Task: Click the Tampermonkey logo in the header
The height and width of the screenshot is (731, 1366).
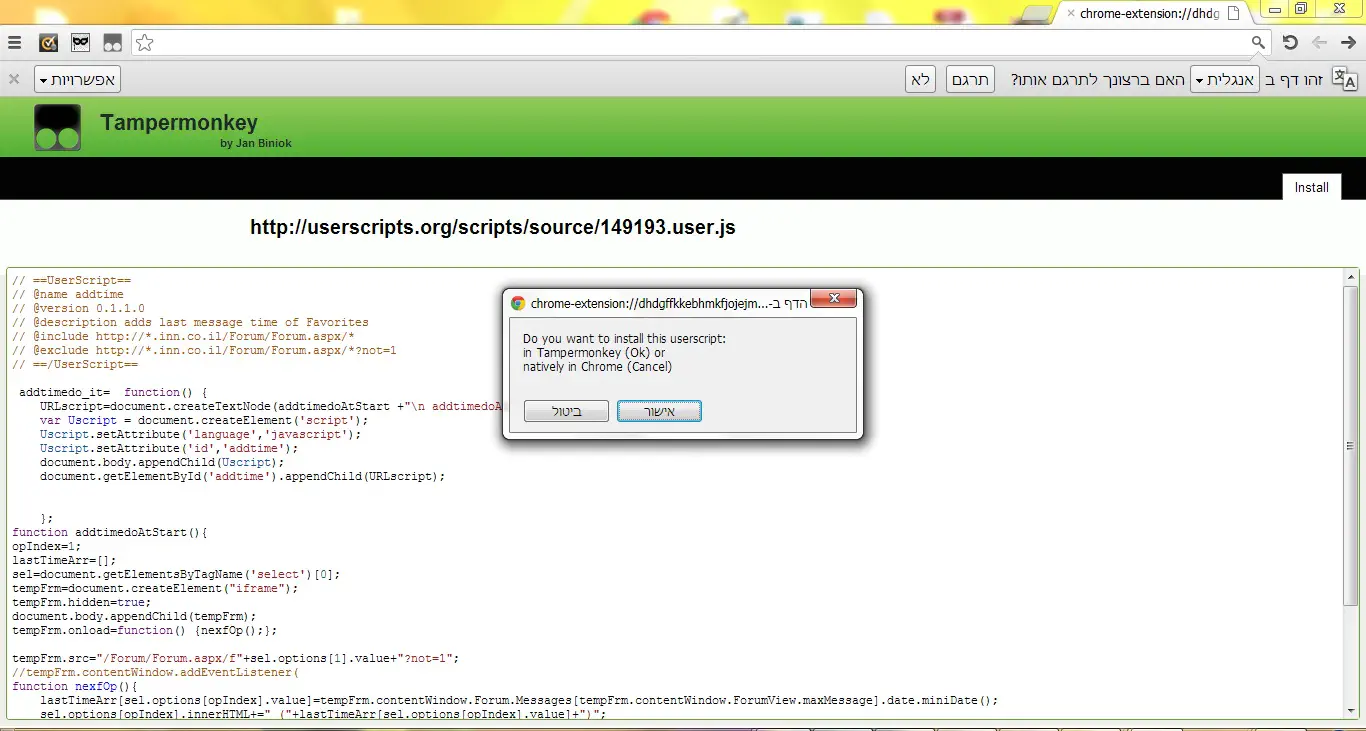Action: pos(58,128)
